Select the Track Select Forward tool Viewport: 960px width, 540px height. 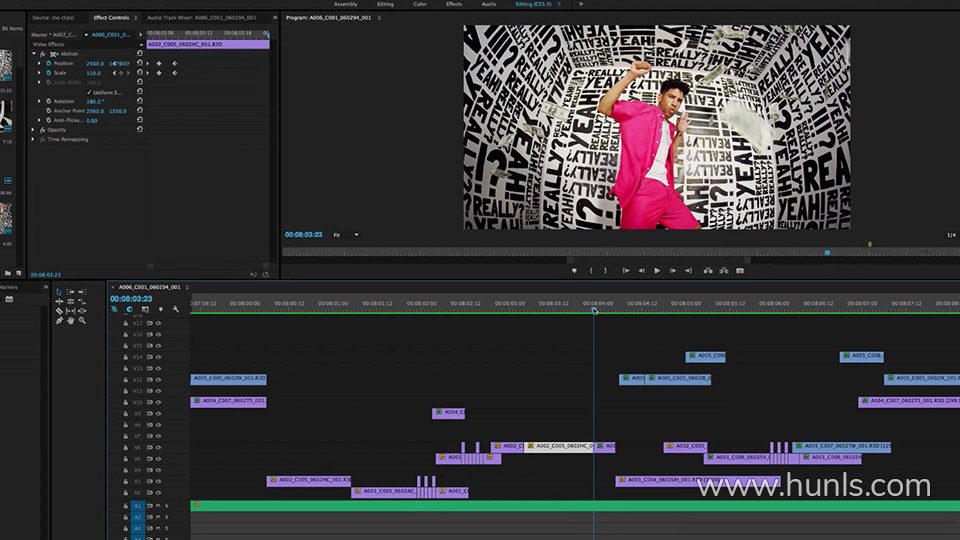pyautogui.click(x=70, y=292)
